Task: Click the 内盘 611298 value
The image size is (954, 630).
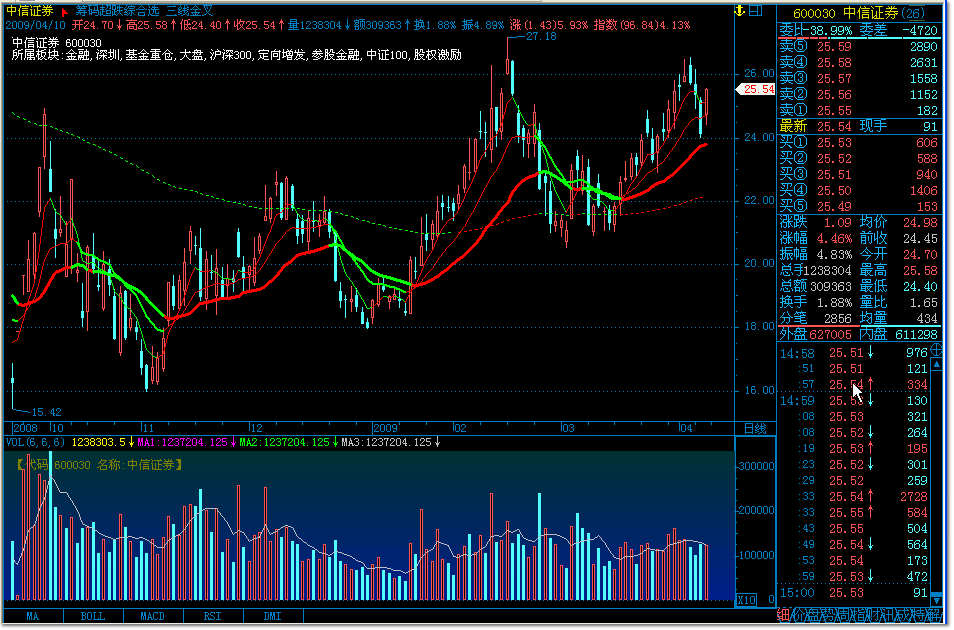Action: pyautogui.click(x=916, y=335)
